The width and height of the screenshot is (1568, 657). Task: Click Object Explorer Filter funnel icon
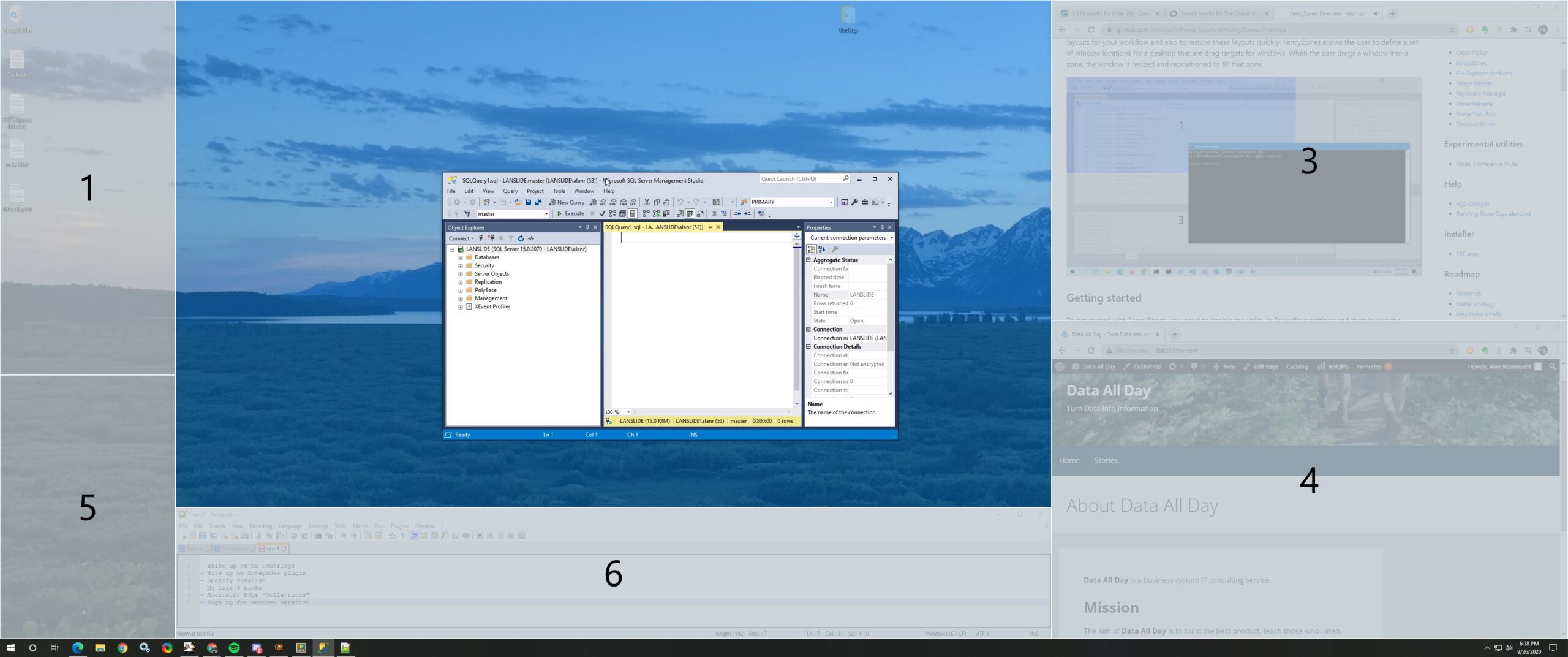click(x=511, y=238)
